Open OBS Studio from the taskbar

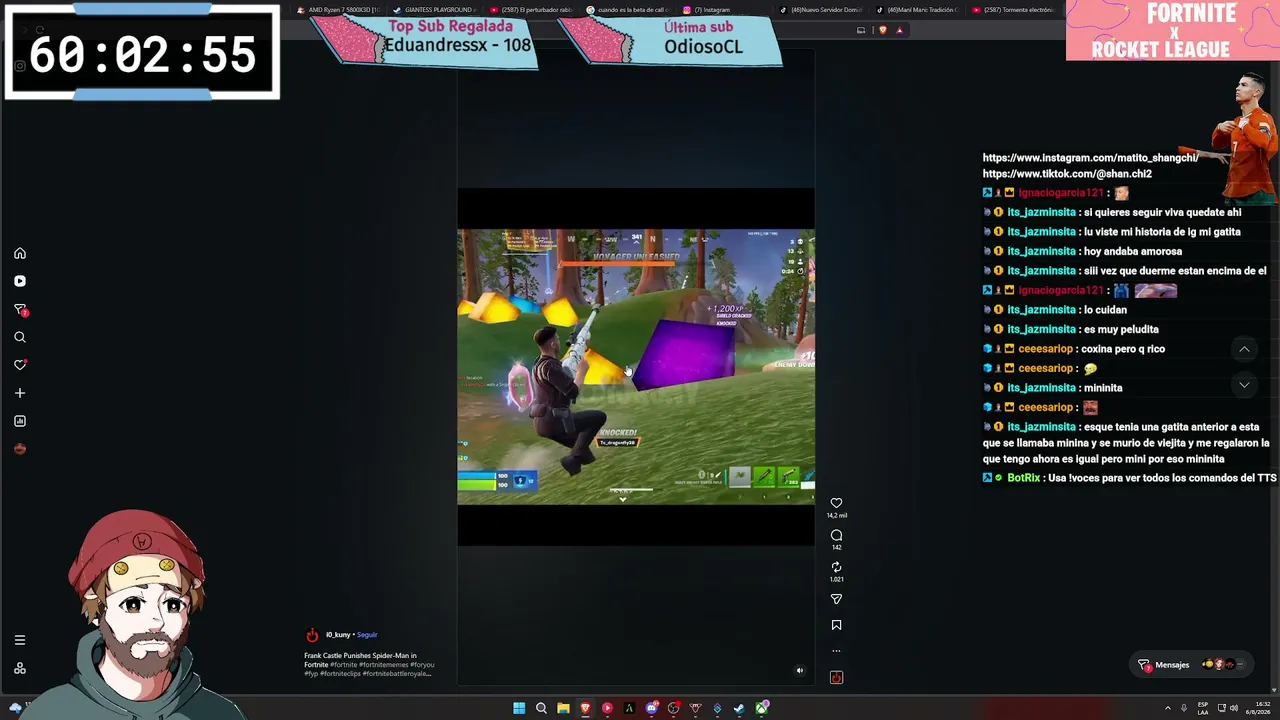click(x=673, y=708)
